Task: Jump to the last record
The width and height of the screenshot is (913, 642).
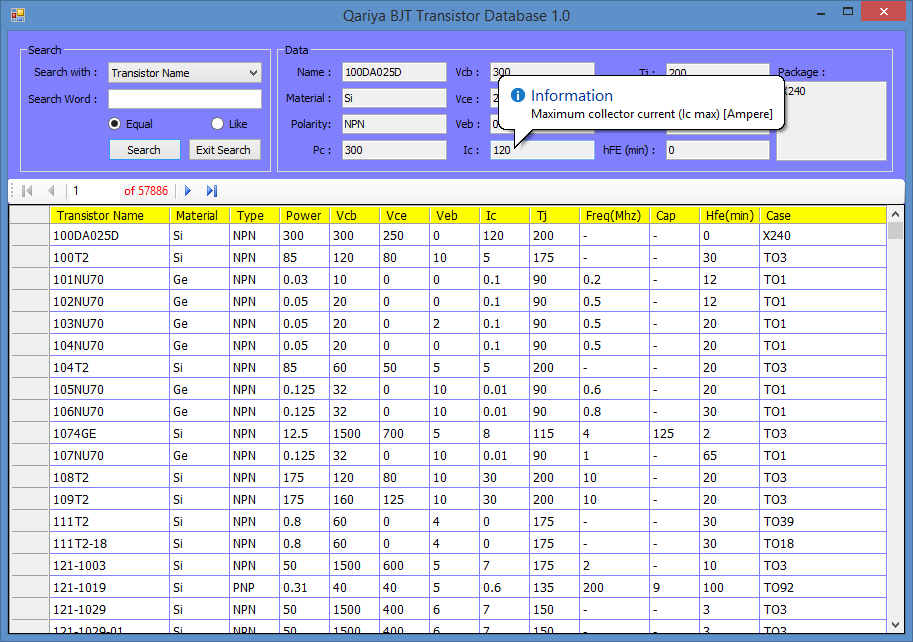Action: tap(211, 191)
